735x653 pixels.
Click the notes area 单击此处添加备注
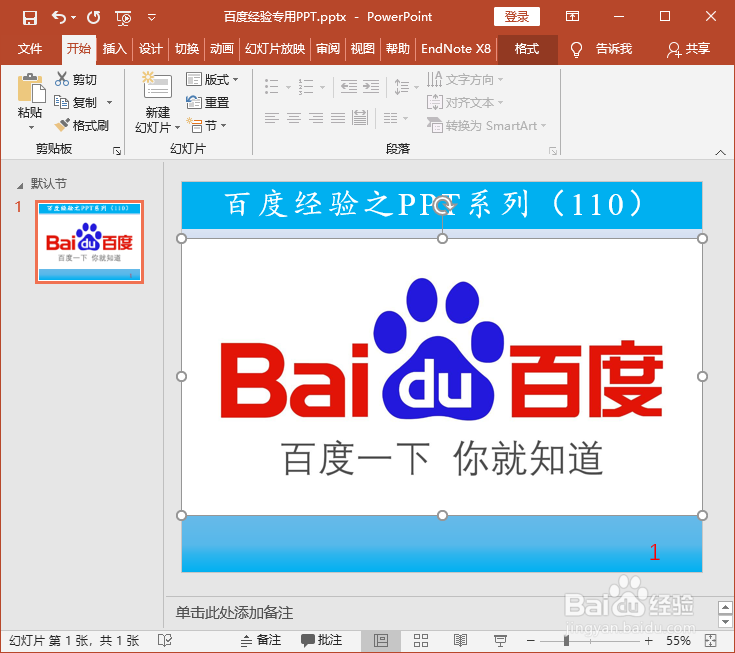[x=234, y=612]
